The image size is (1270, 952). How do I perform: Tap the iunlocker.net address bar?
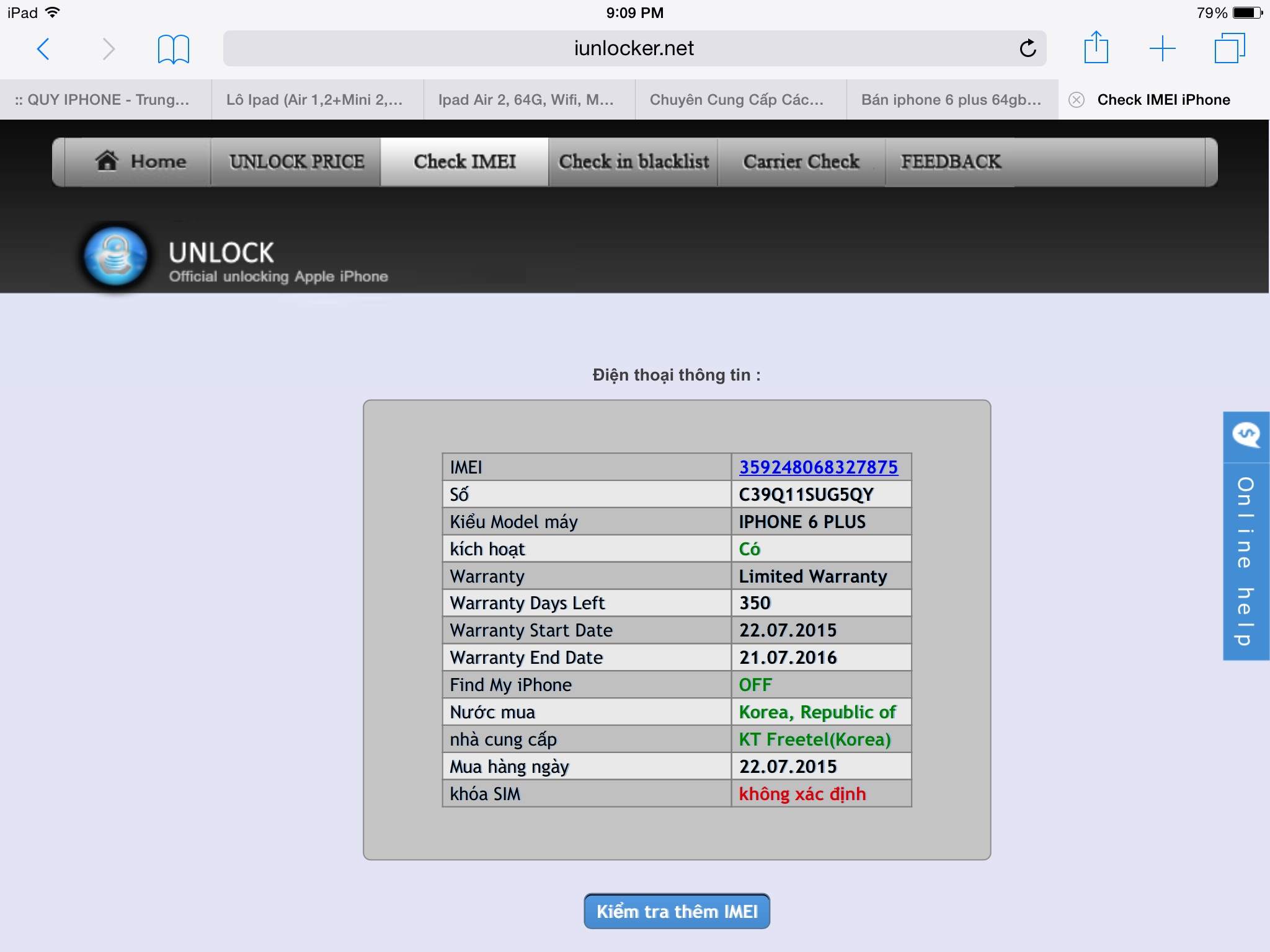[634, 48]
